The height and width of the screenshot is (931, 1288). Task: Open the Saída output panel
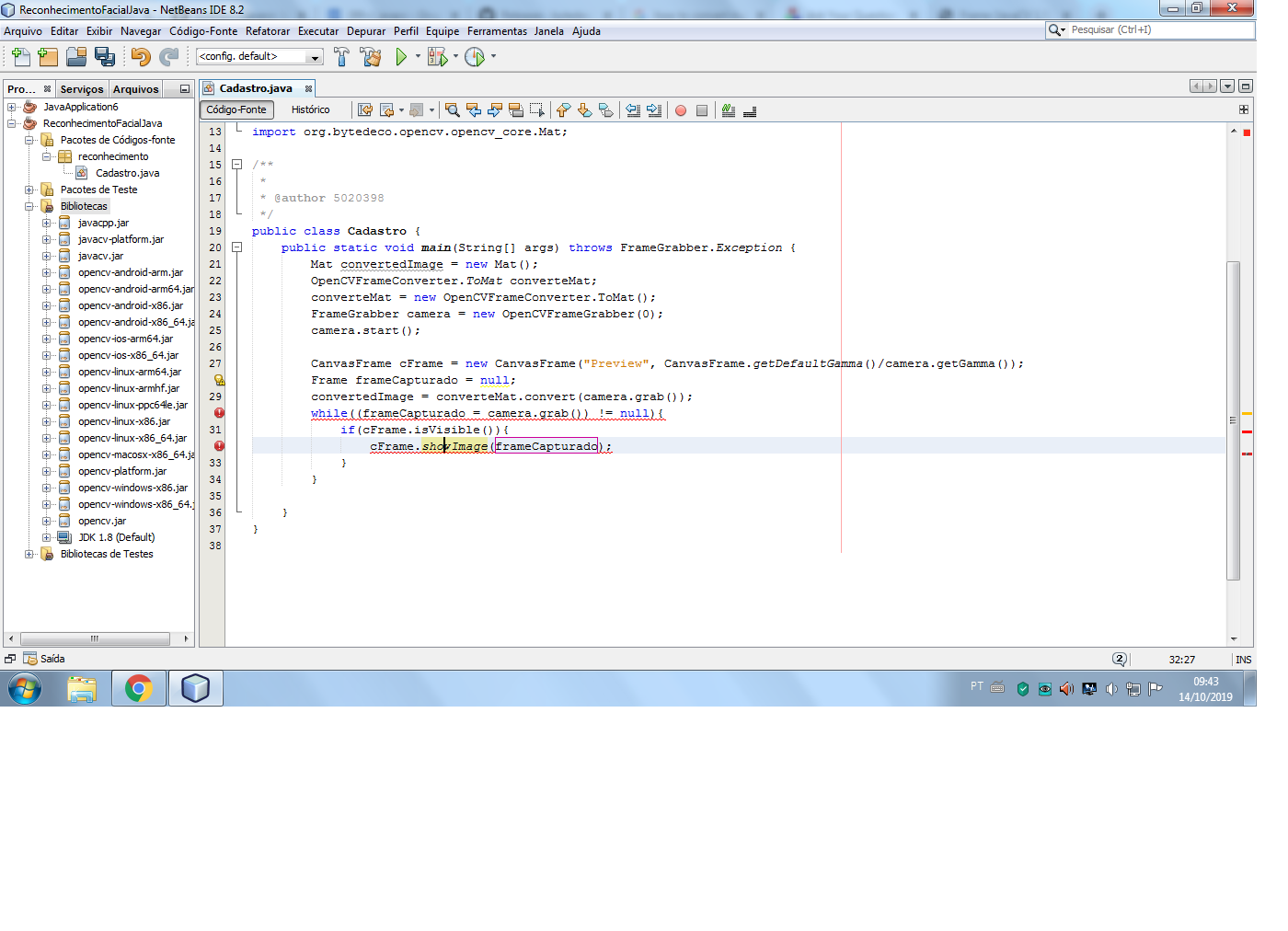tap(44, 659)
